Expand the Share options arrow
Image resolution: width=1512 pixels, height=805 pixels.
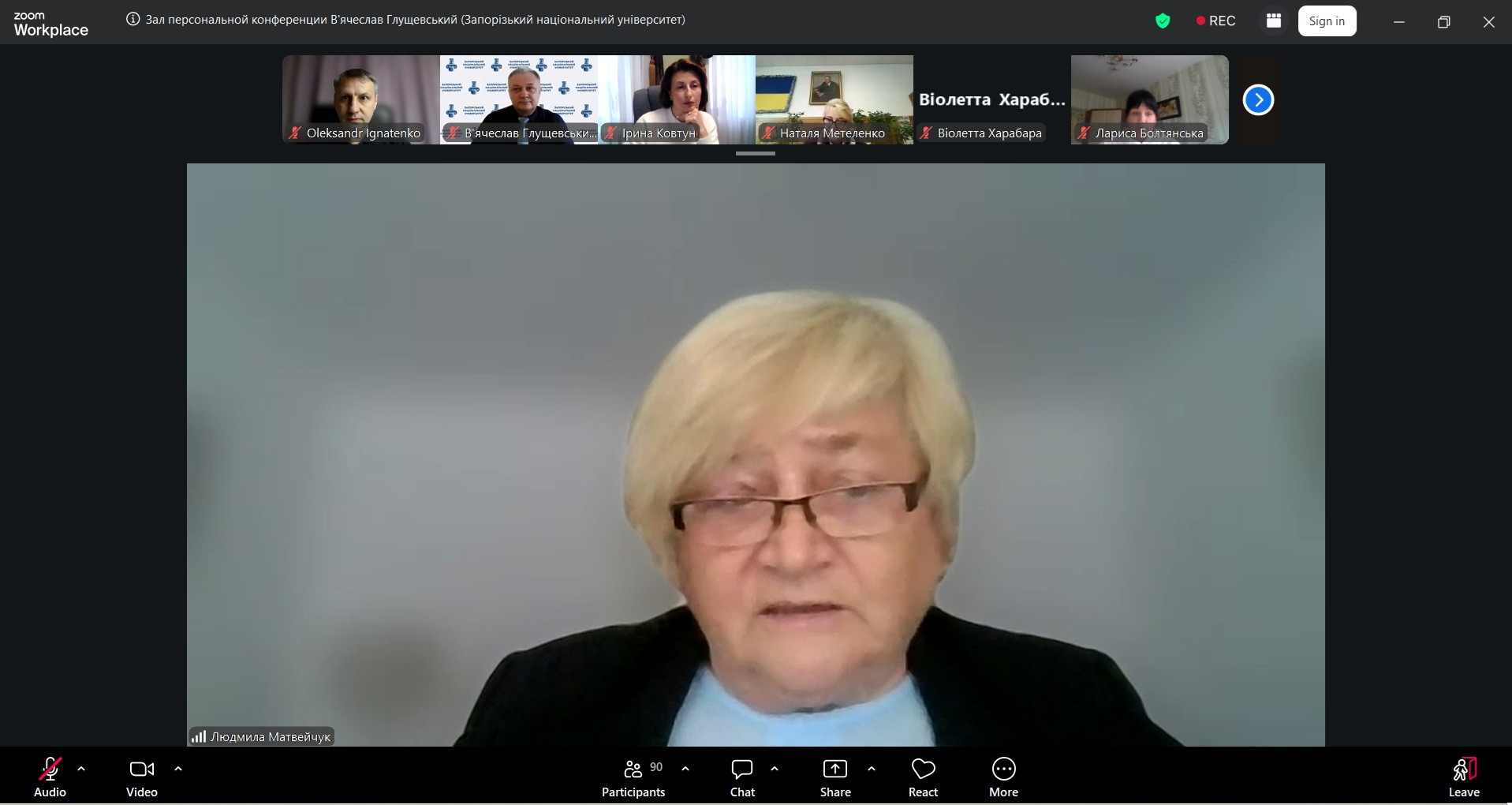pyautogui.click(x=872, y=768)
